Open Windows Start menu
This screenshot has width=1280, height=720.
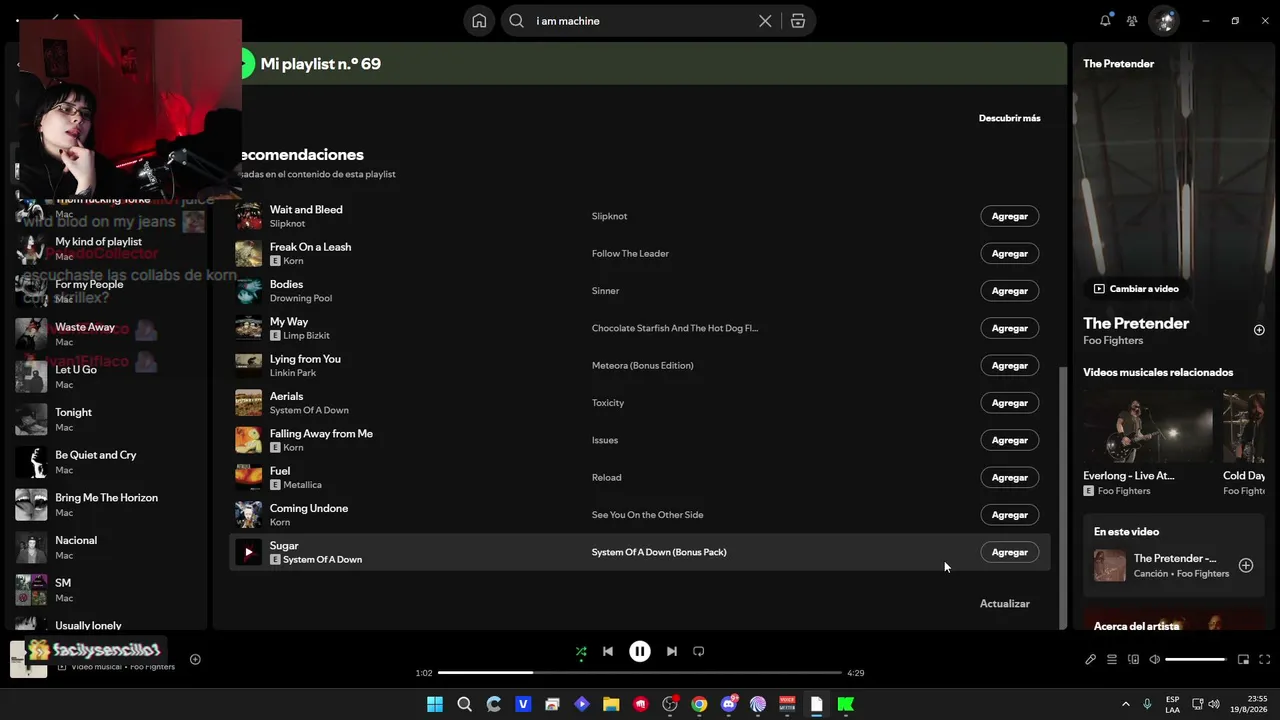click(435, 704)
